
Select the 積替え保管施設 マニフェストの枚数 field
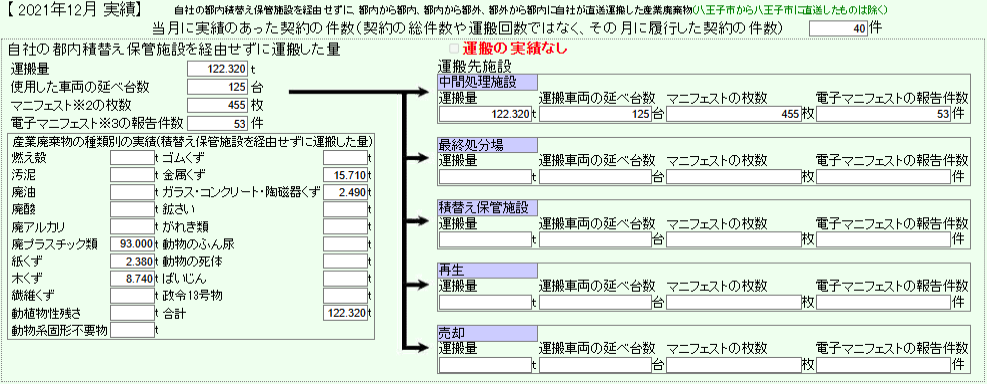pyautogui.click(x=734, y=239)
